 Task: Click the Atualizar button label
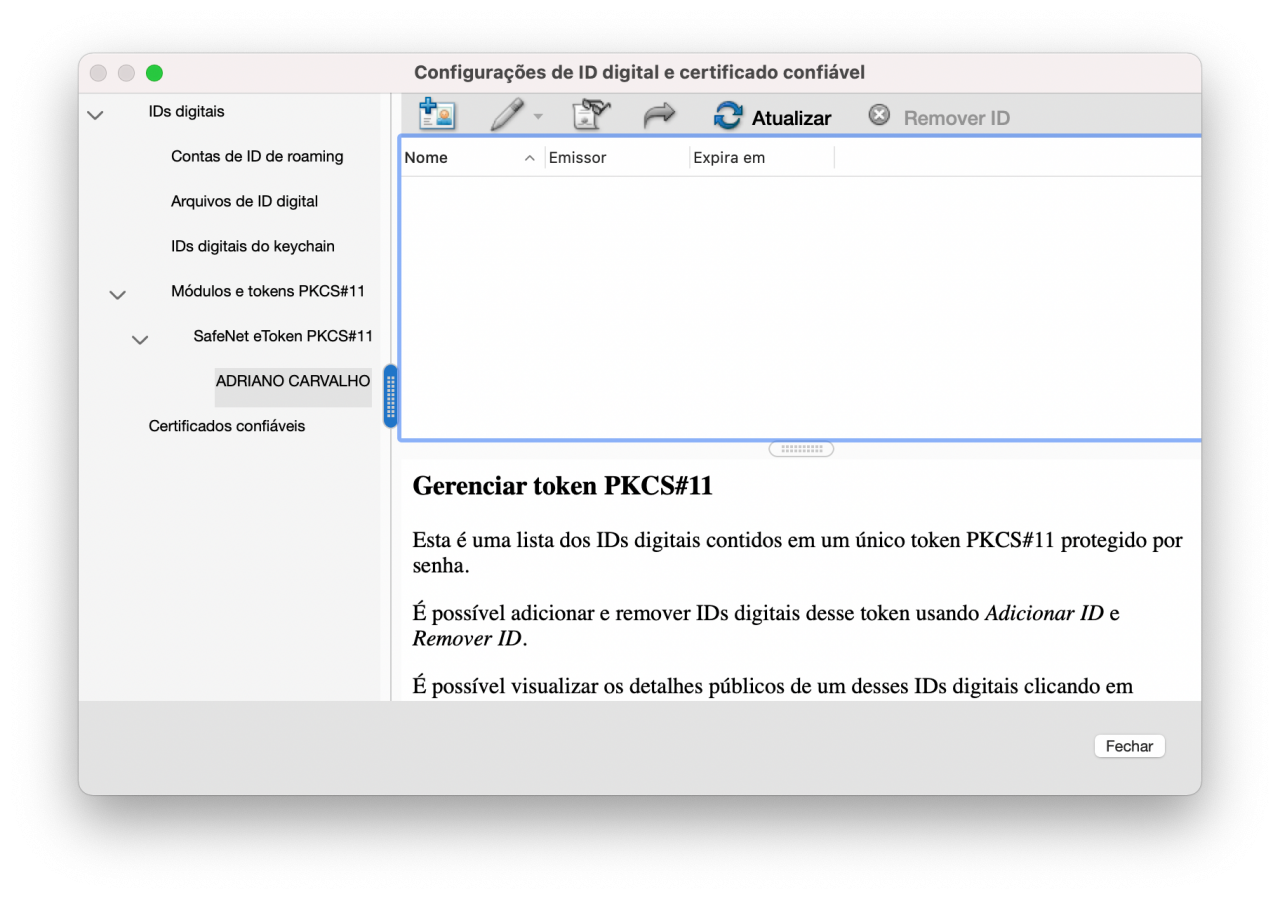(x=791, y=118)
